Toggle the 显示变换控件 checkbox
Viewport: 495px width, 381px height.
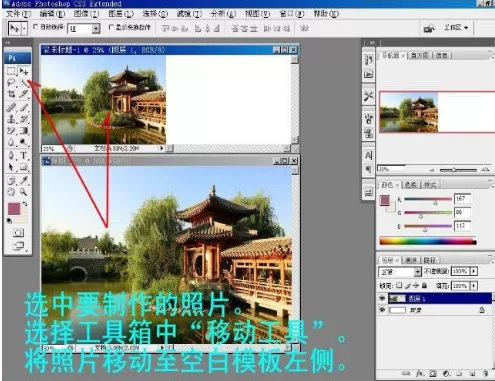click(x=112, y=27)
